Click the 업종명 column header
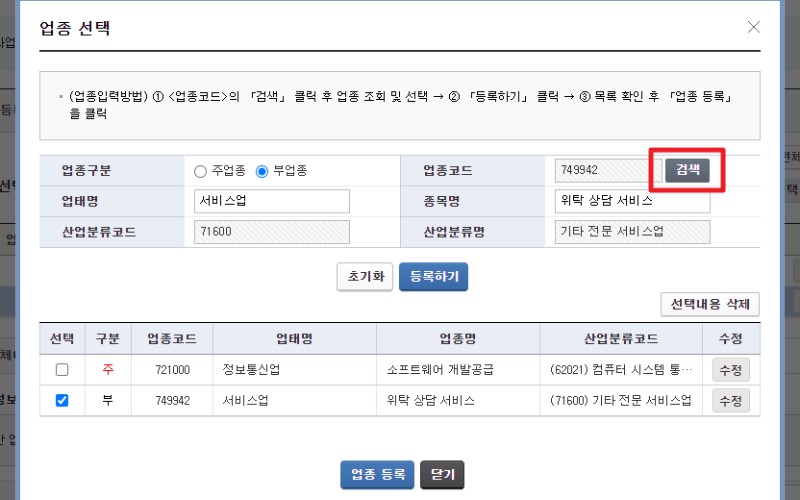The height and width of the screenshot is (500, 800). [458, 339]
